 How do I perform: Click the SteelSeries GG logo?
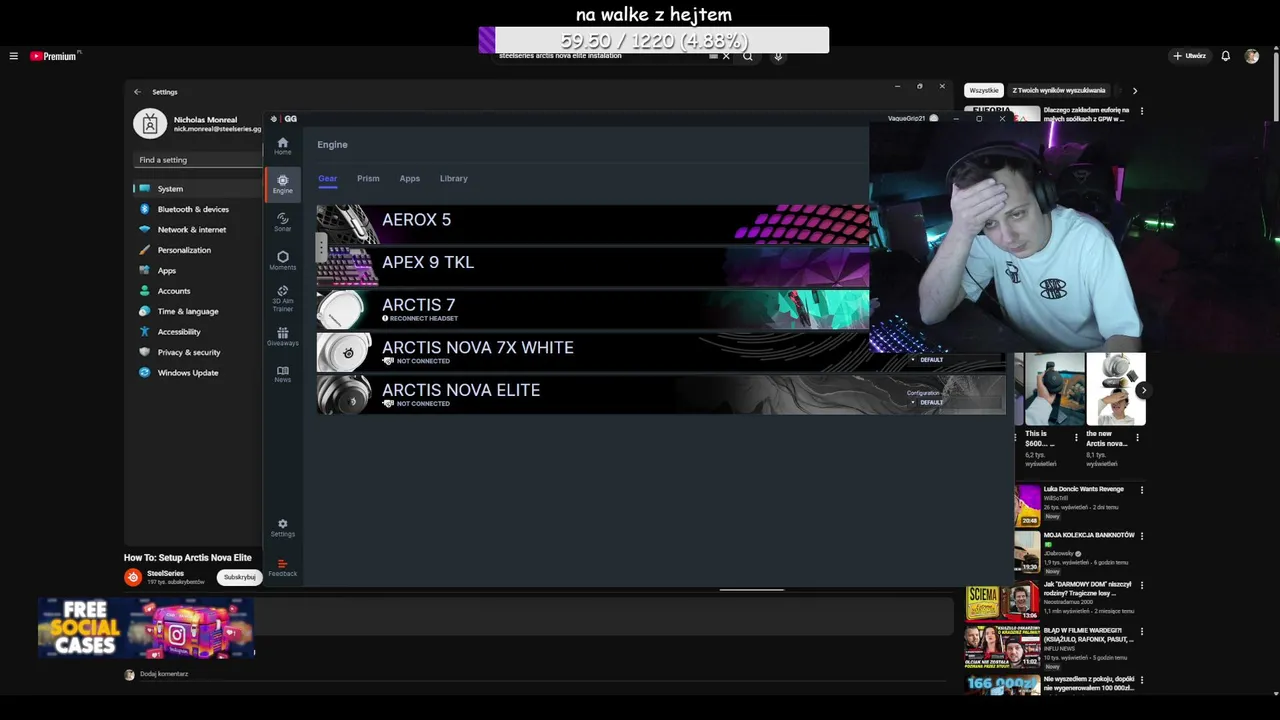[284, 119]
